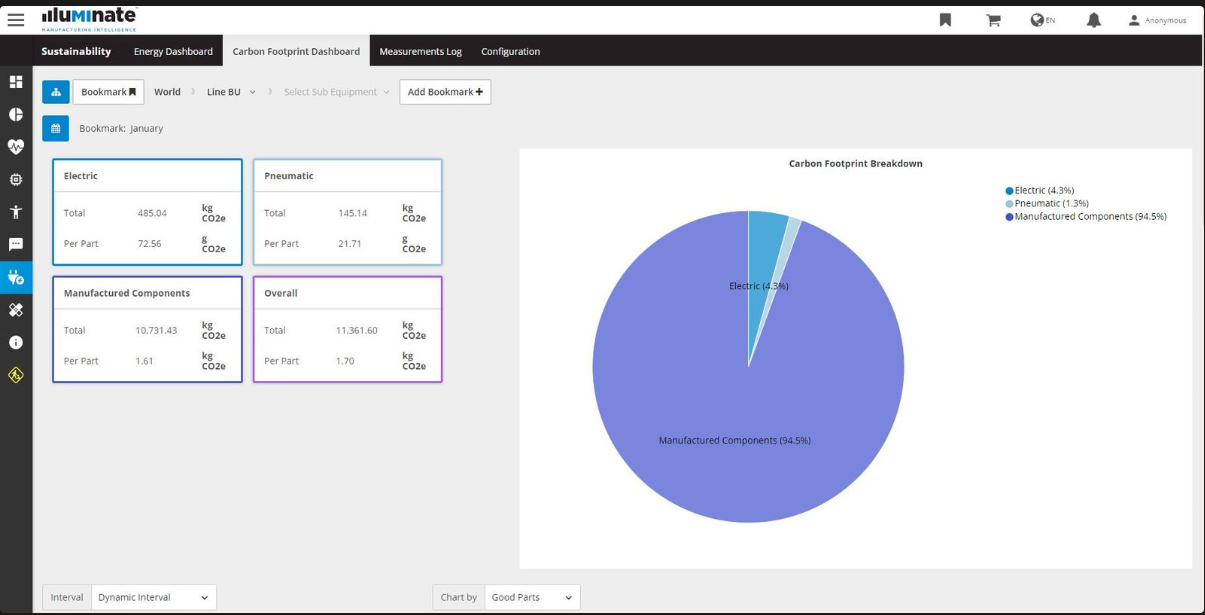Image resolution: width=1205 pixels, height=615 pixels.
Task: Open the calendar date picker button
Action: tap(55, 128)
